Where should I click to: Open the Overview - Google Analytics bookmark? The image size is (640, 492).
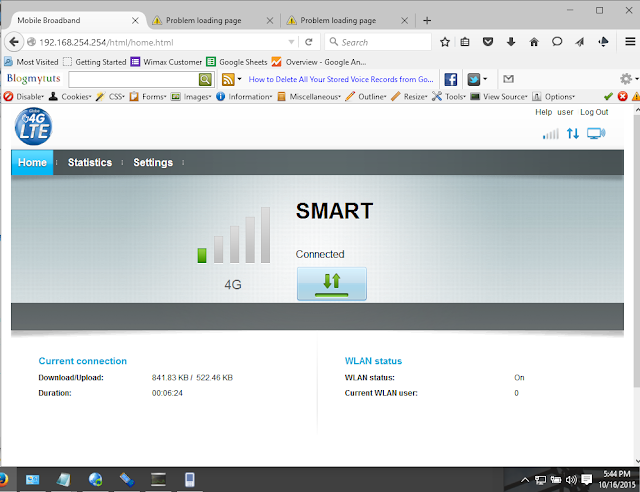pyautogui.click(x=319, y=62)
